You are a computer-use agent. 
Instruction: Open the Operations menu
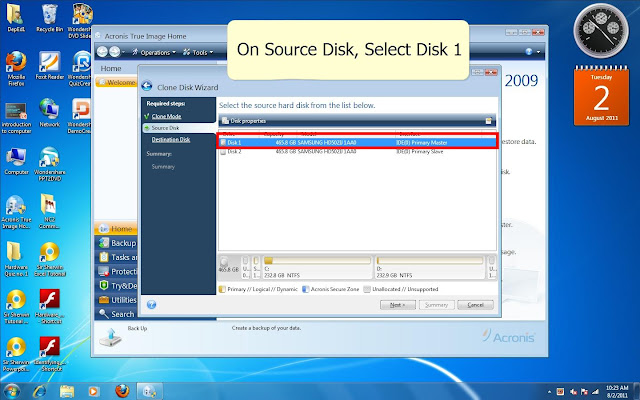pyautogui.click(x=153, y=52)
